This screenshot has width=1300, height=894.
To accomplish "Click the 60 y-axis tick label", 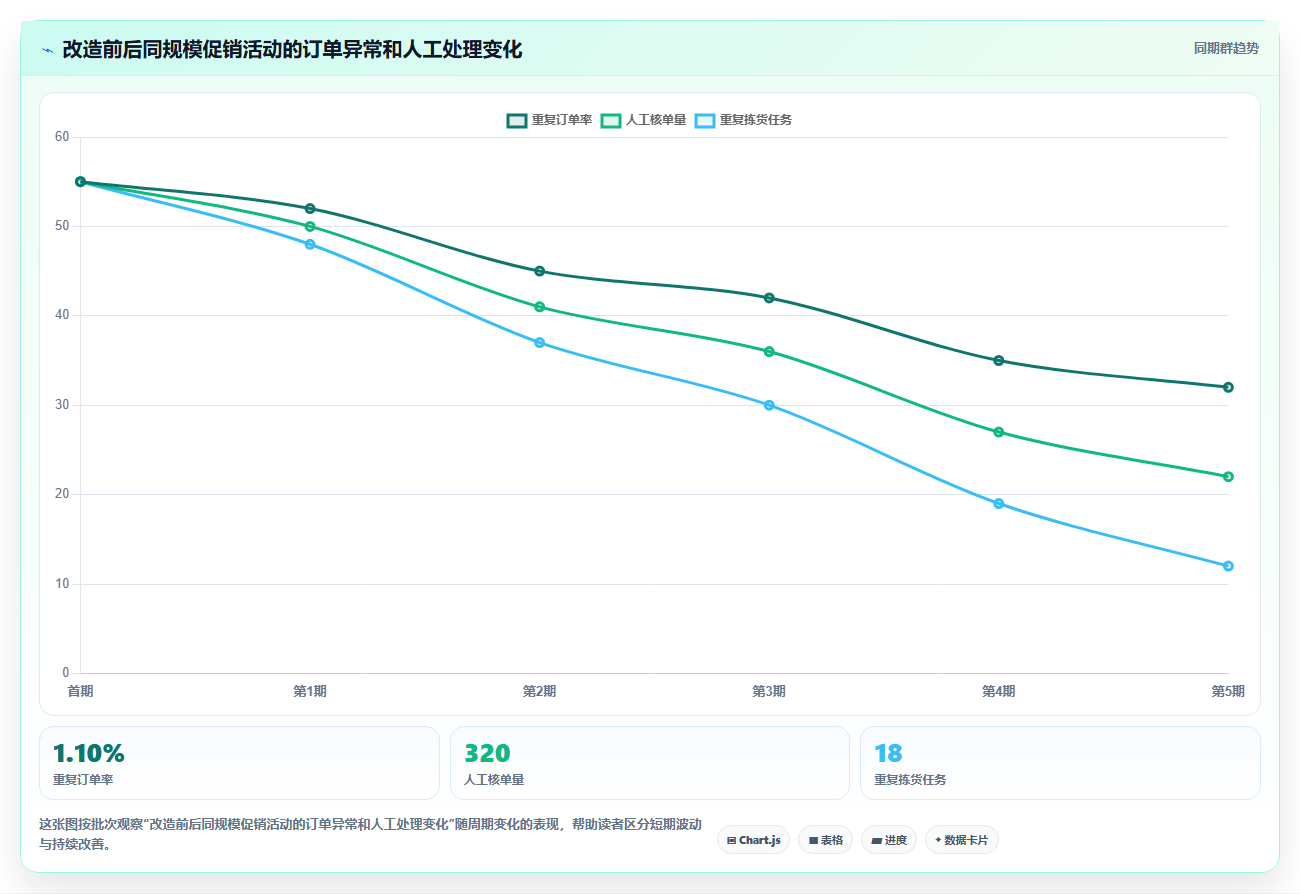I will coord(62,137).
